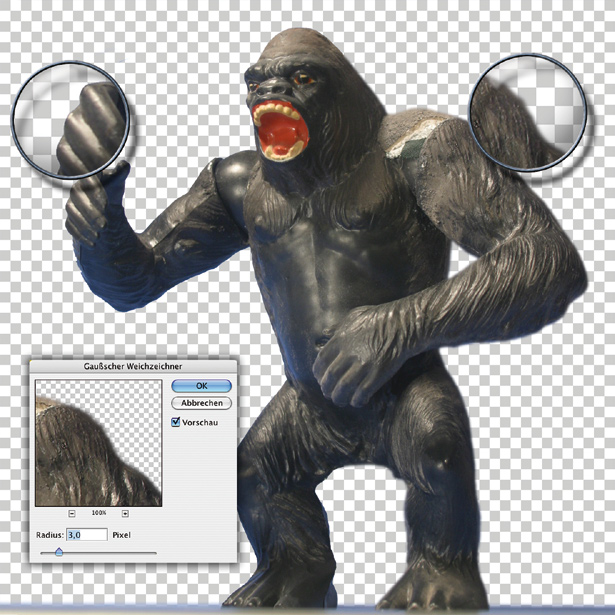Click the blur preview thumbnail
This screenshot has width=615, height=615.
click(98, 443)
